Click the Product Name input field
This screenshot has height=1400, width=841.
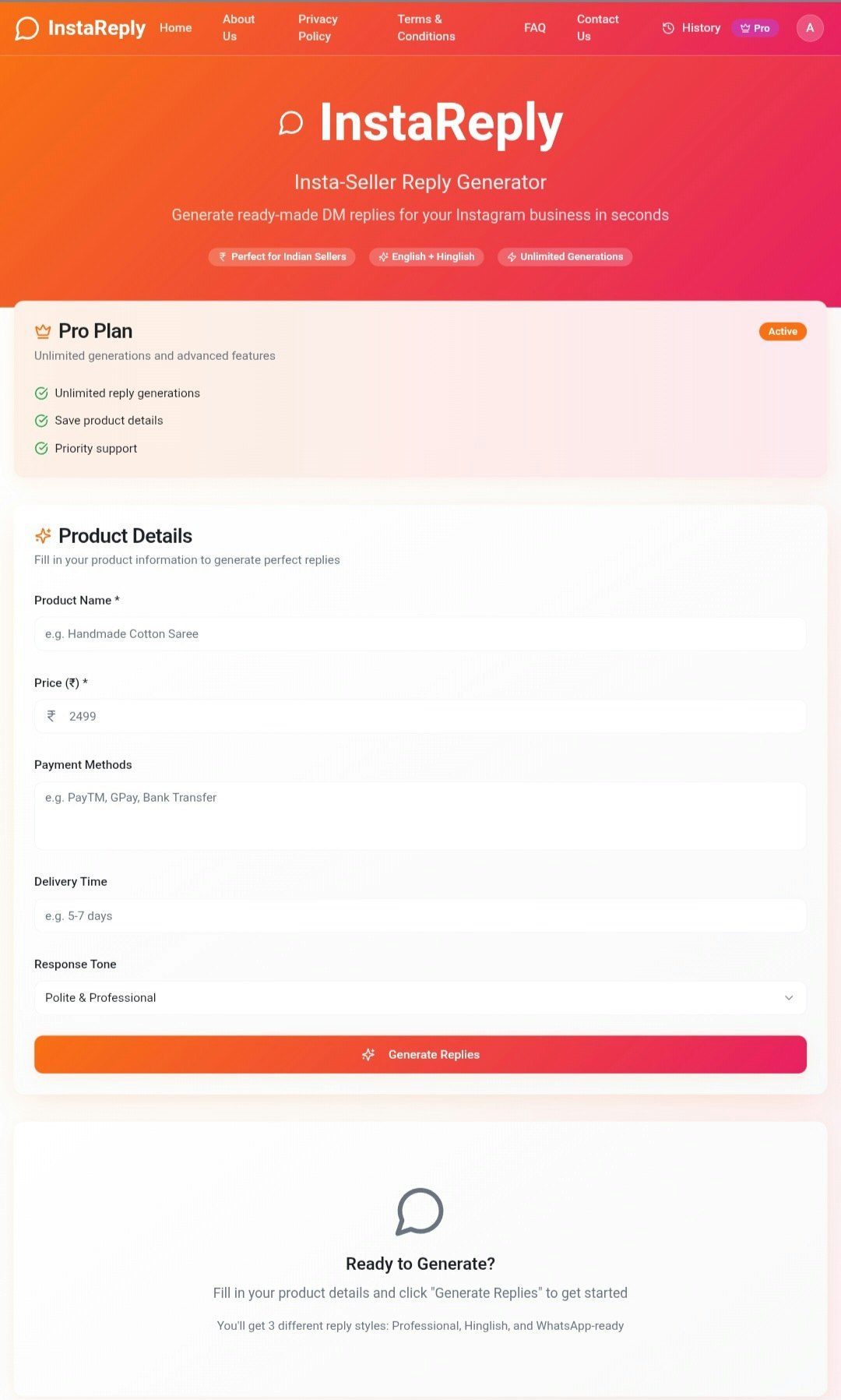[420, 633]
